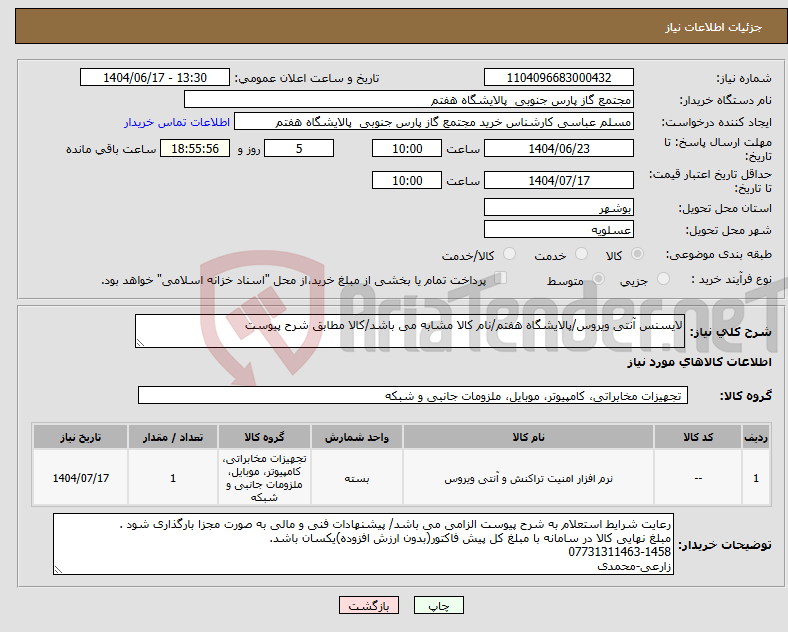
Task: Click the شرح کلی نیاز resize grip
Action: tap(140, 343)
